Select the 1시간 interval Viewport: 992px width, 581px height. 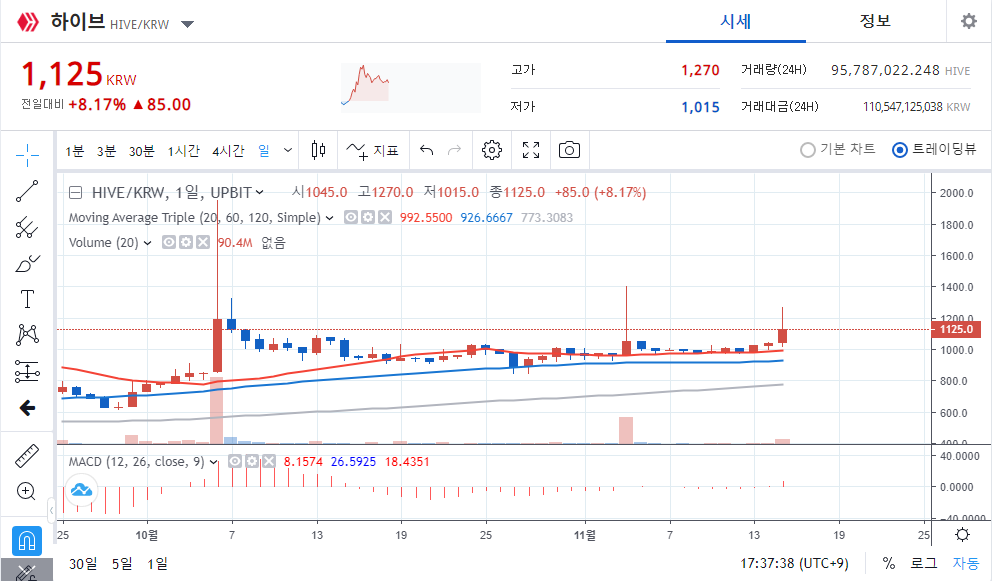click(183, 151)
